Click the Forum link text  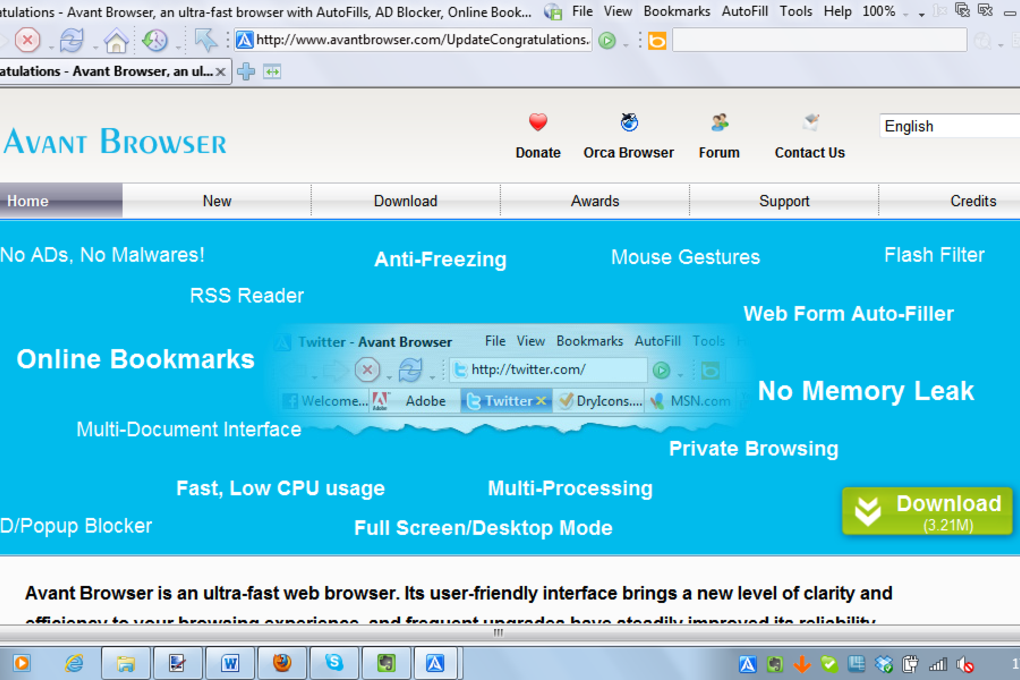[x=719, y=153]
